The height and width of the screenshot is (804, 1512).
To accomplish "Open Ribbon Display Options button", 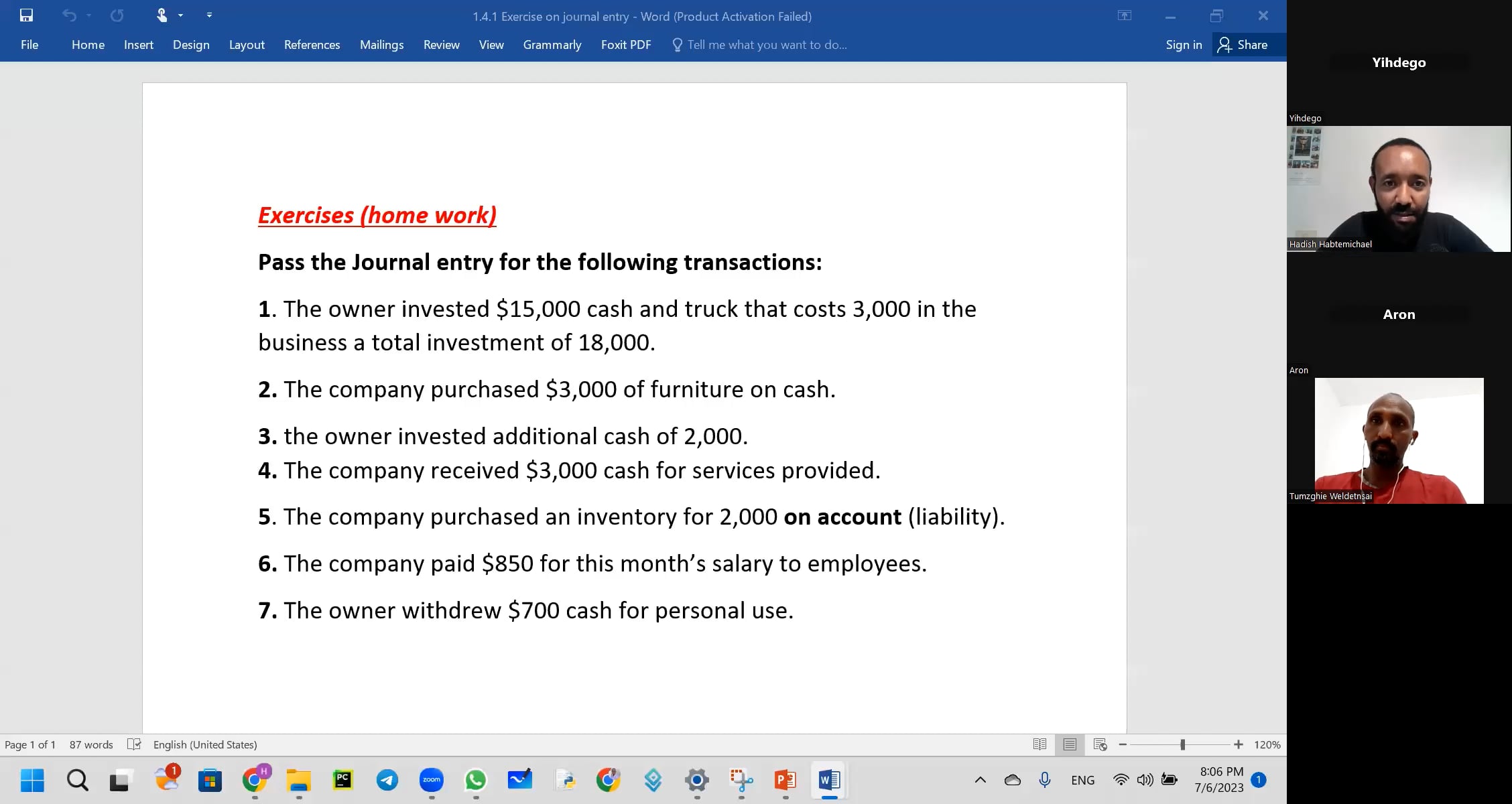I will point(1125,15).
